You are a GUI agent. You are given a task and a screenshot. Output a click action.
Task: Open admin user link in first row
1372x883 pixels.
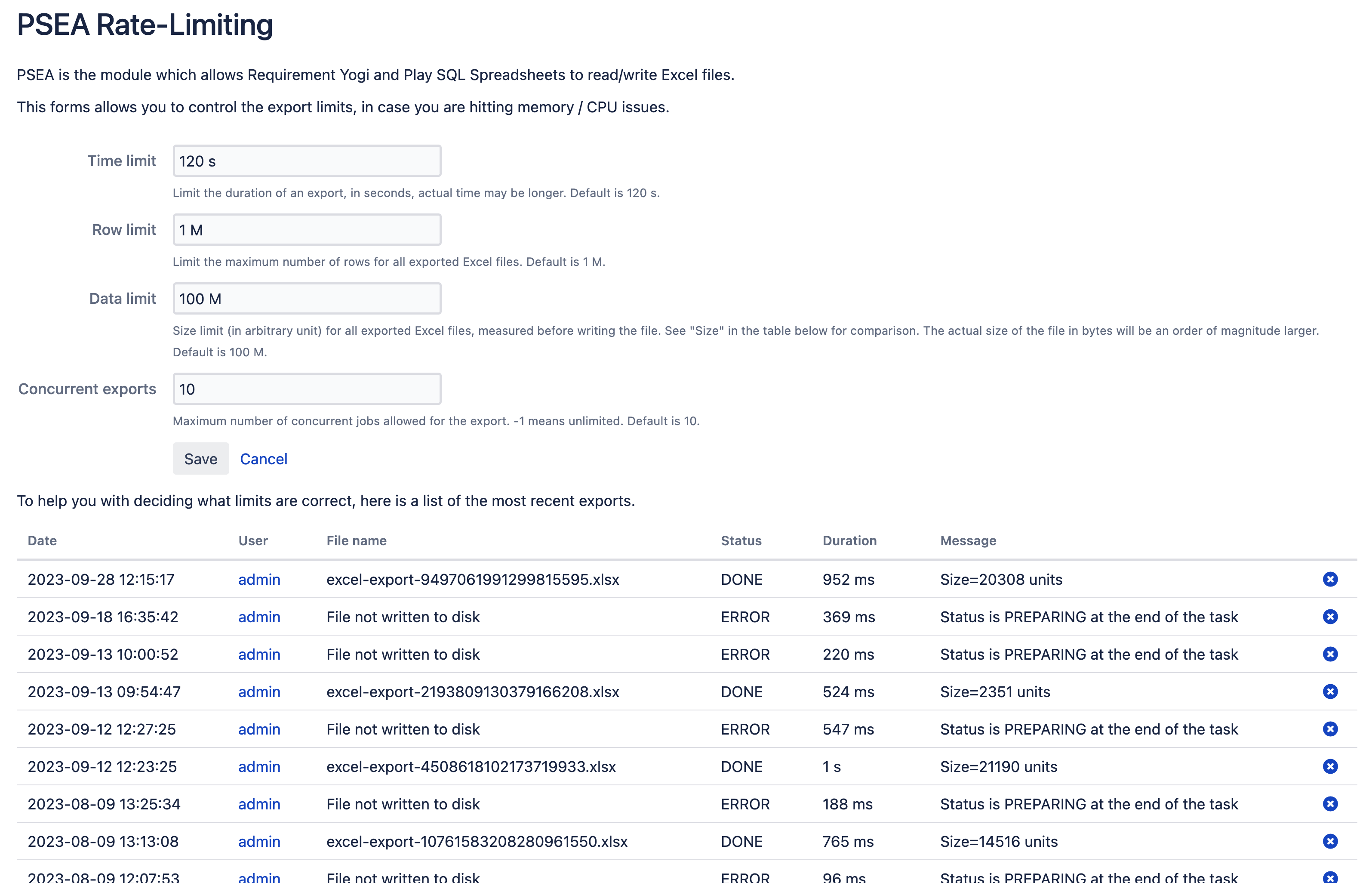(259, 579)
